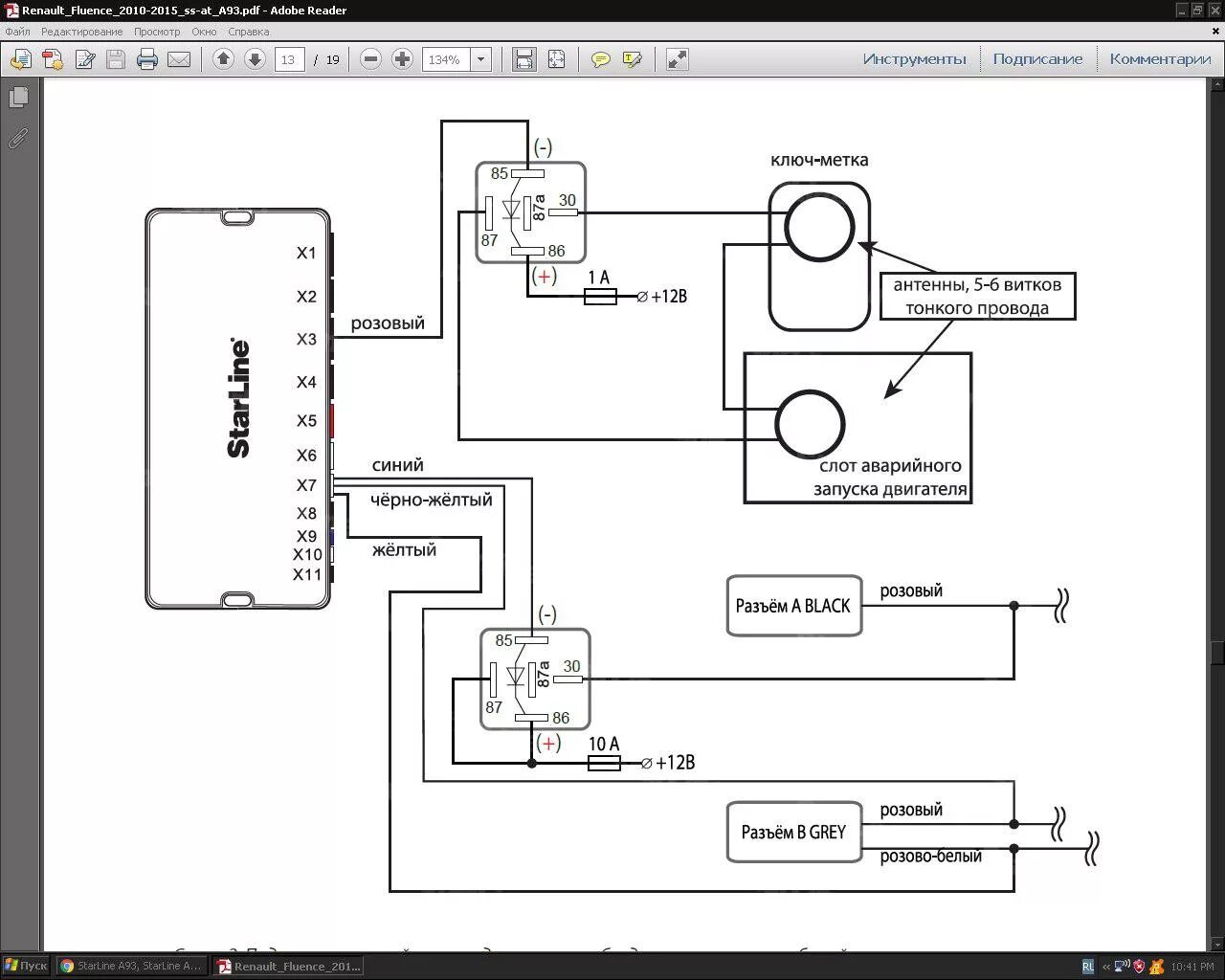Click the zoom value field 134%

click(x=445, y=59)
